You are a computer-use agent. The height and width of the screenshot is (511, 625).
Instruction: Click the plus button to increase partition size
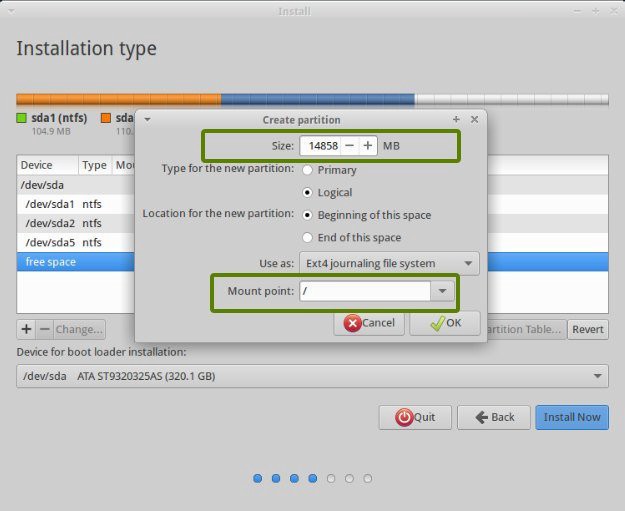368,146
